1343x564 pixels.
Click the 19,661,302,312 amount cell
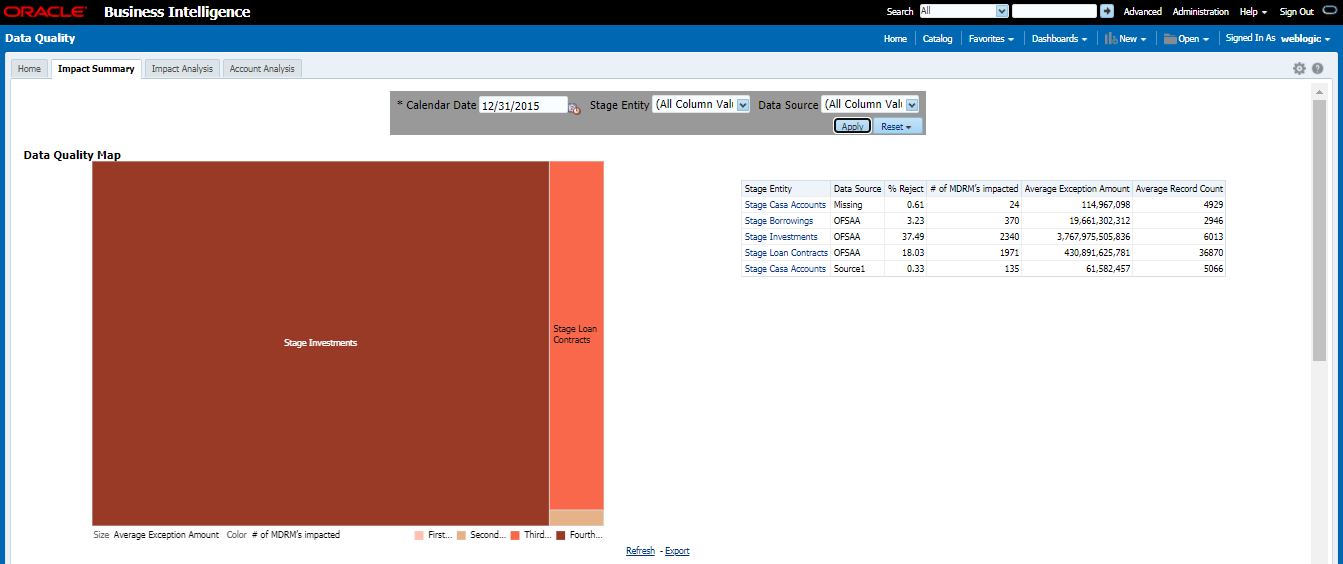(x=1077, y=221)
